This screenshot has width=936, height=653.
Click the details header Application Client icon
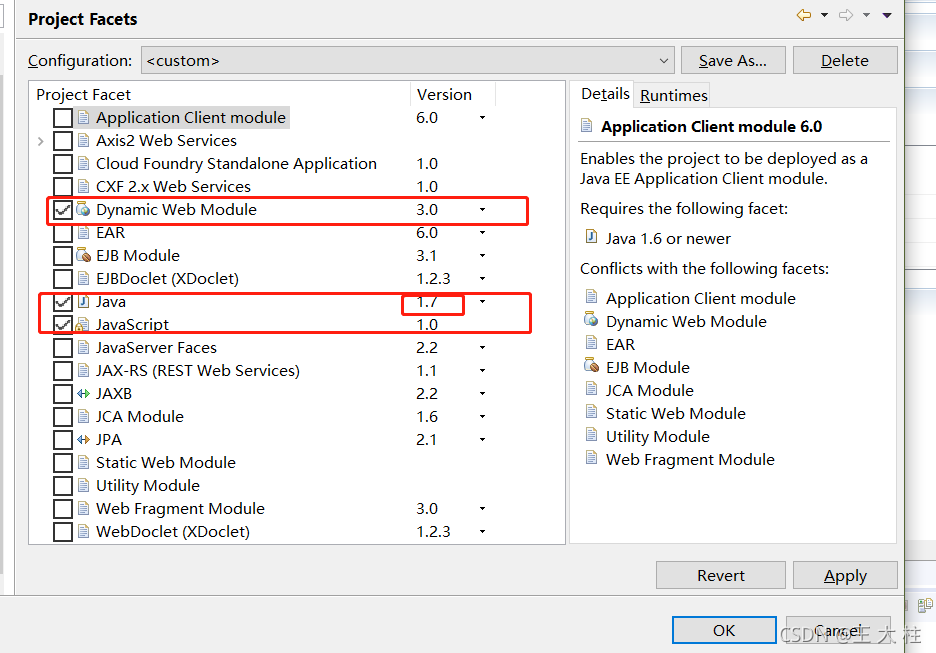pyautogui.click(x=587, y=125)
